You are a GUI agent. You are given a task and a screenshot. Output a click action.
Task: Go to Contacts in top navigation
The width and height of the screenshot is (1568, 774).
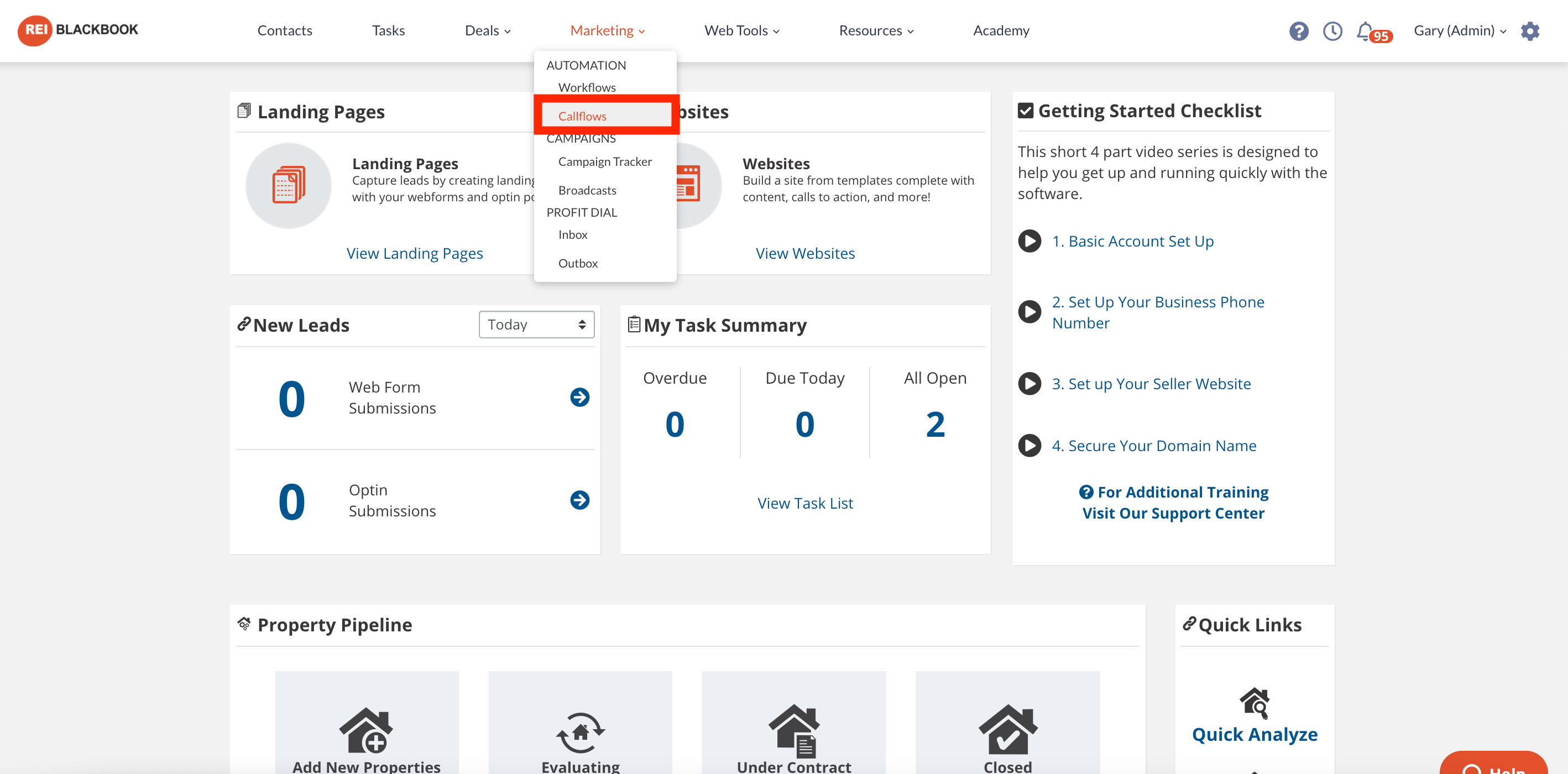coord(284,30)
